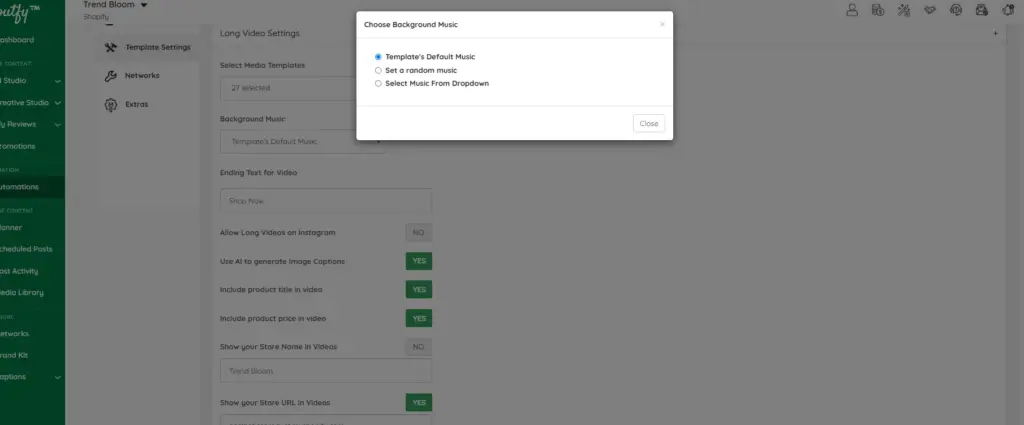
Task: Toggle Use AI to generate Image Captions
Action: (x=419, y=261)
